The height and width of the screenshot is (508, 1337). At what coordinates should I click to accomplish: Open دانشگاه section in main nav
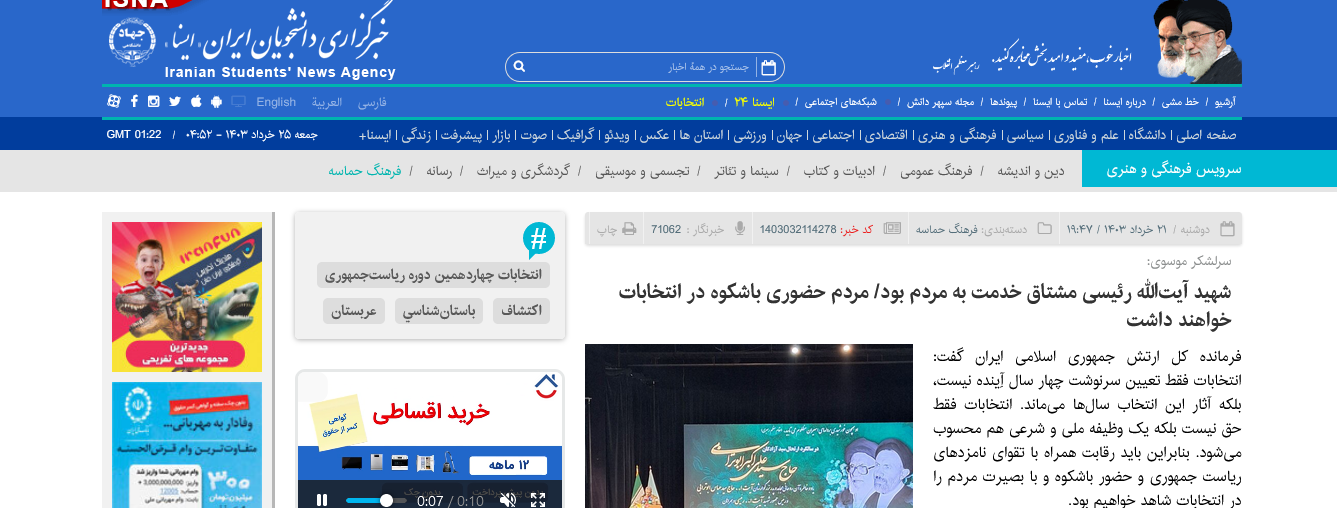coord(1148,134)
